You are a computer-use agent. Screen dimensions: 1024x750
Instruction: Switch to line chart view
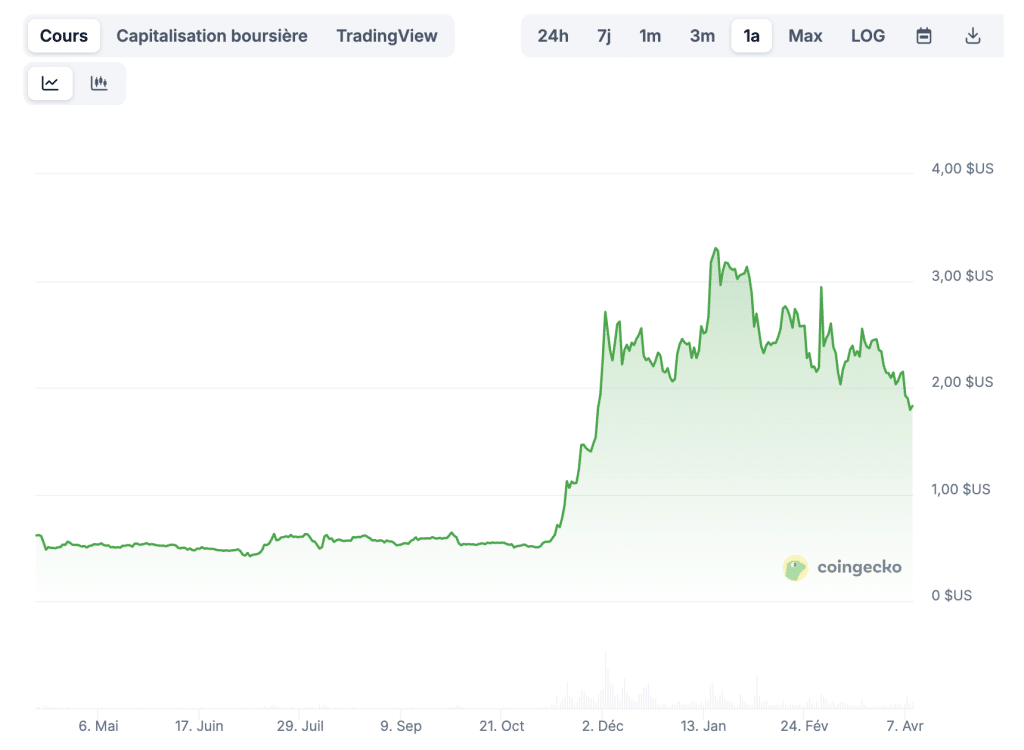[50, 83]
